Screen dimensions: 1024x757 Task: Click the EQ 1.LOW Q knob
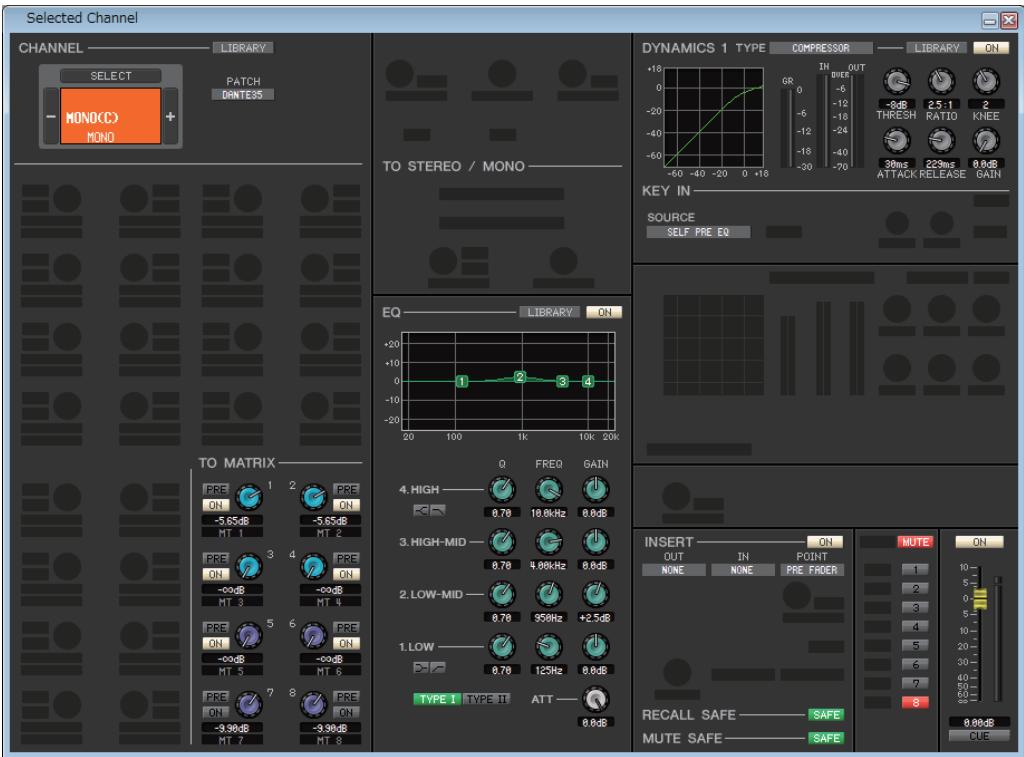(x=502, y=646)
